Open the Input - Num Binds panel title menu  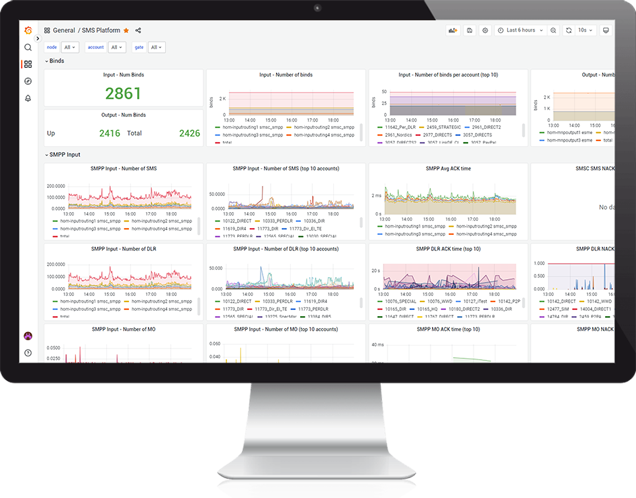click(x=123, y=75)
